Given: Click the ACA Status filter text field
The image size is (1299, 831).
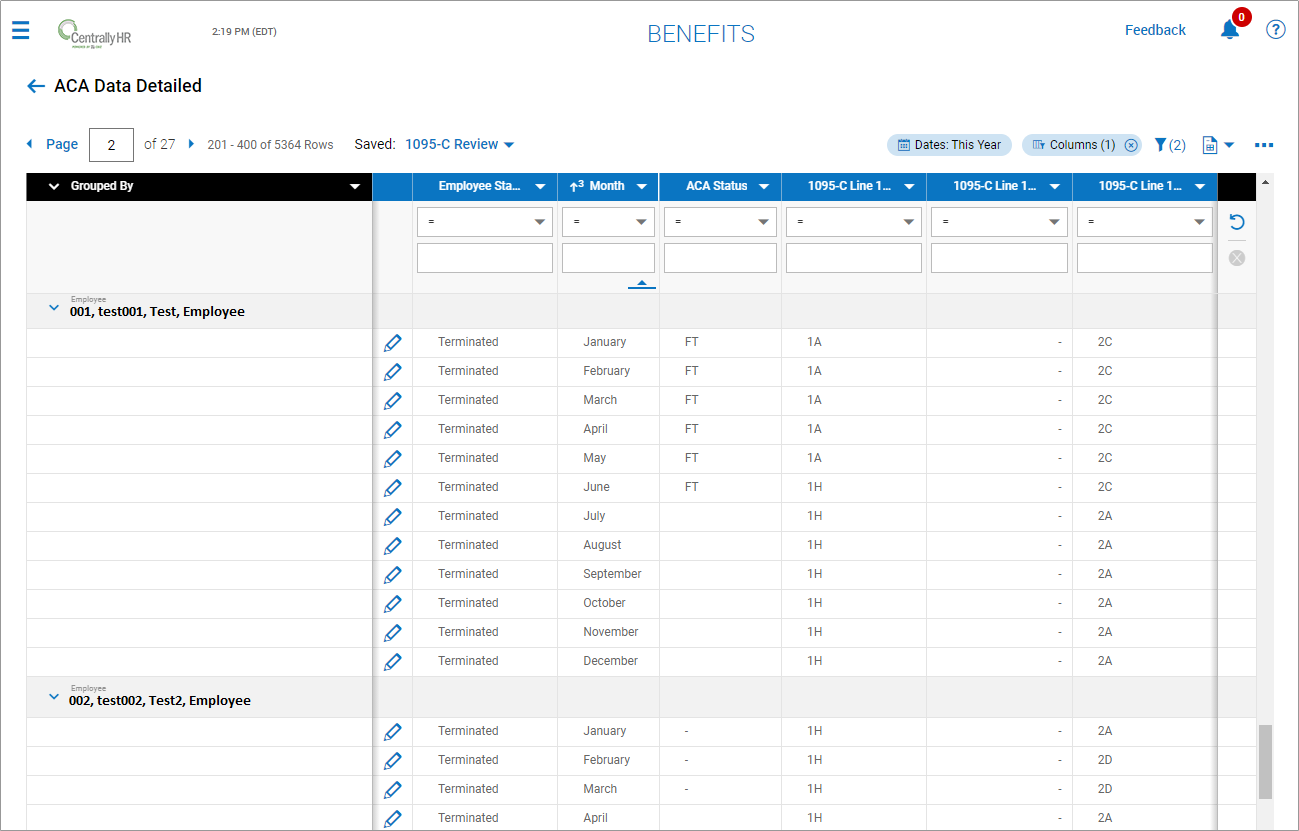Looking at the screenshot, I should [x=720, y=258].
